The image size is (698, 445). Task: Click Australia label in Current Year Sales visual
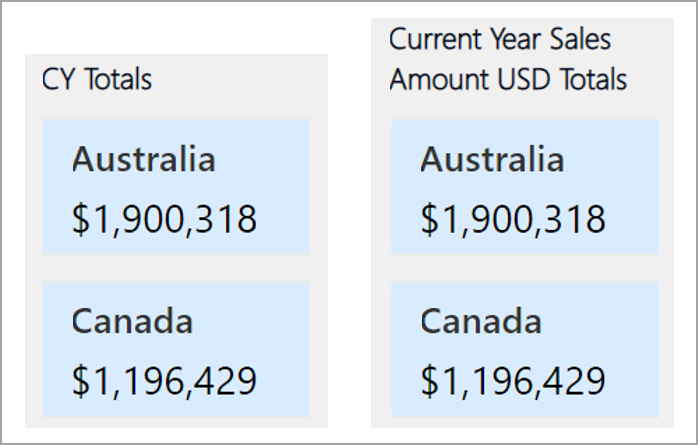pyautogui.click(x=492, y=159)
